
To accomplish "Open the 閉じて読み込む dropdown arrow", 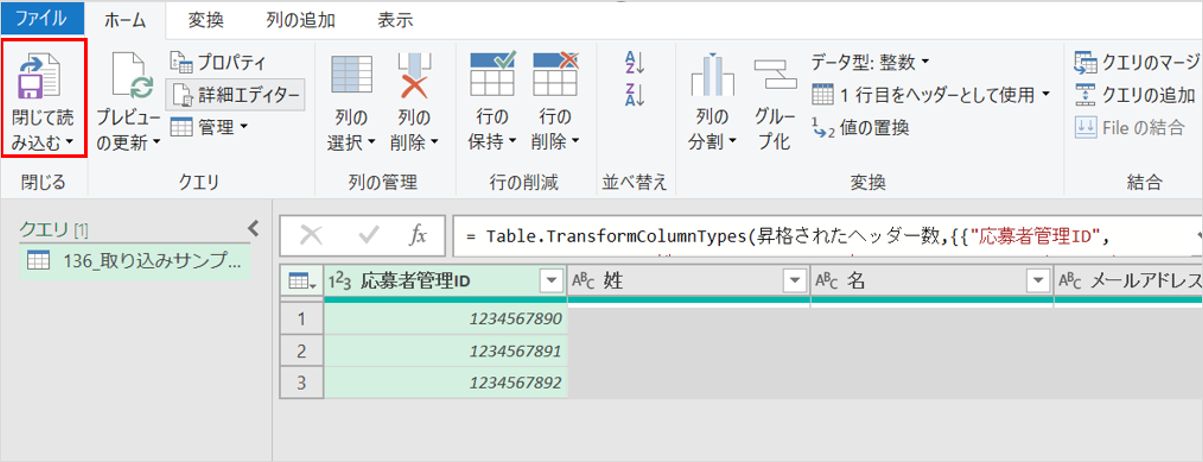I will [x=70, y=144].
